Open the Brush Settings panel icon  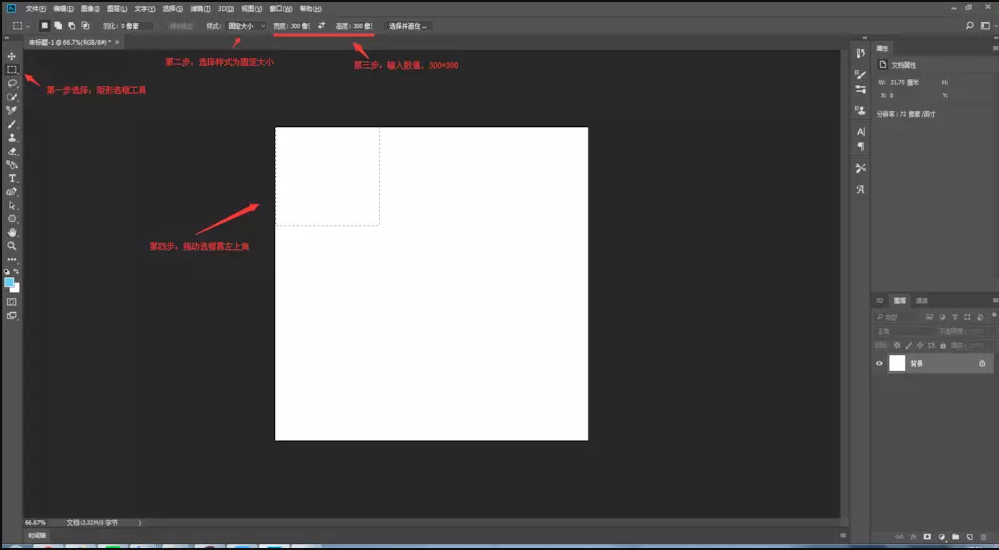pos(861,75)
